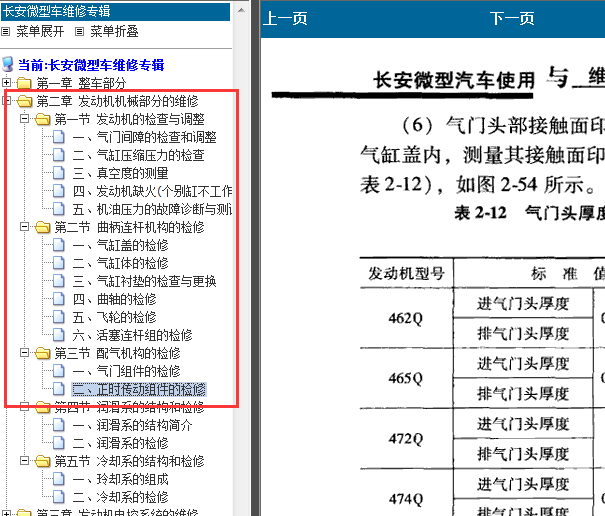Click page icon of 六、活塞连杆组的检修
This screenshot has width=605, height=516.
pos(59,335)
